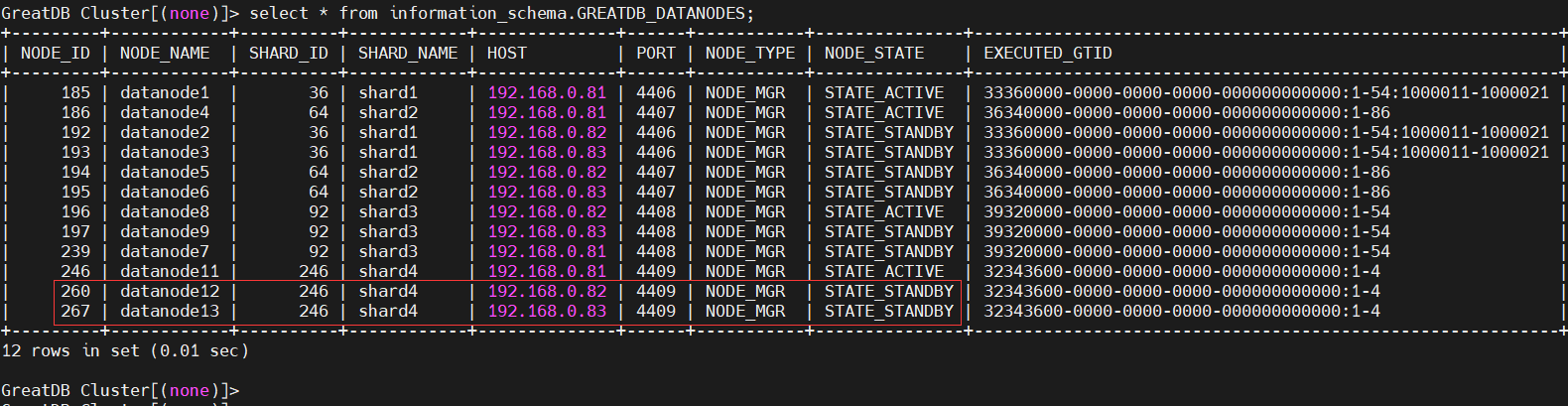Click shard3 in the datanode7 row
This screenshot has height=406, width=1568.
point(388,252)
